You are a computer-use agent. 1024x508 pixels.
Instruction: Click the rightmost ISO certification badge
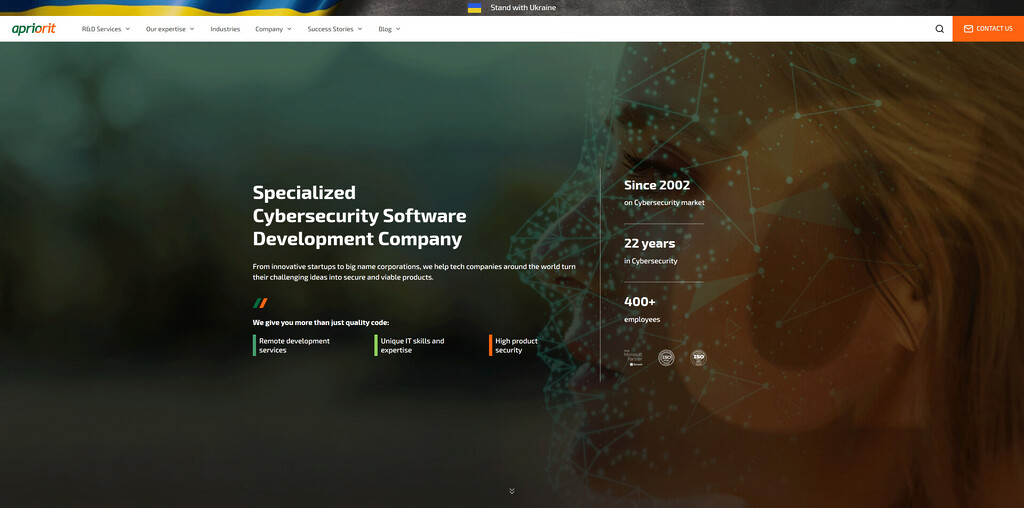pos(699,358)
